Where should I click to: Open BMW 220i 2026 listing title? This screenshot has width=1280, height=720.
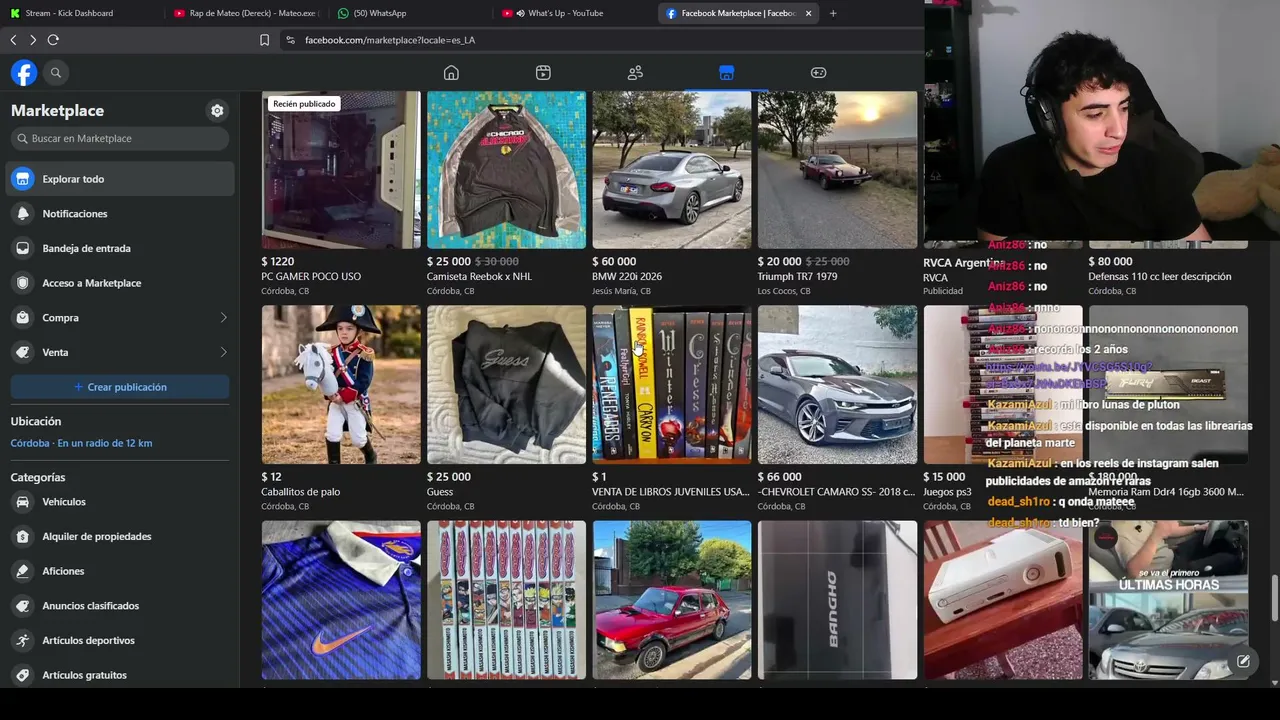point(627,277)
